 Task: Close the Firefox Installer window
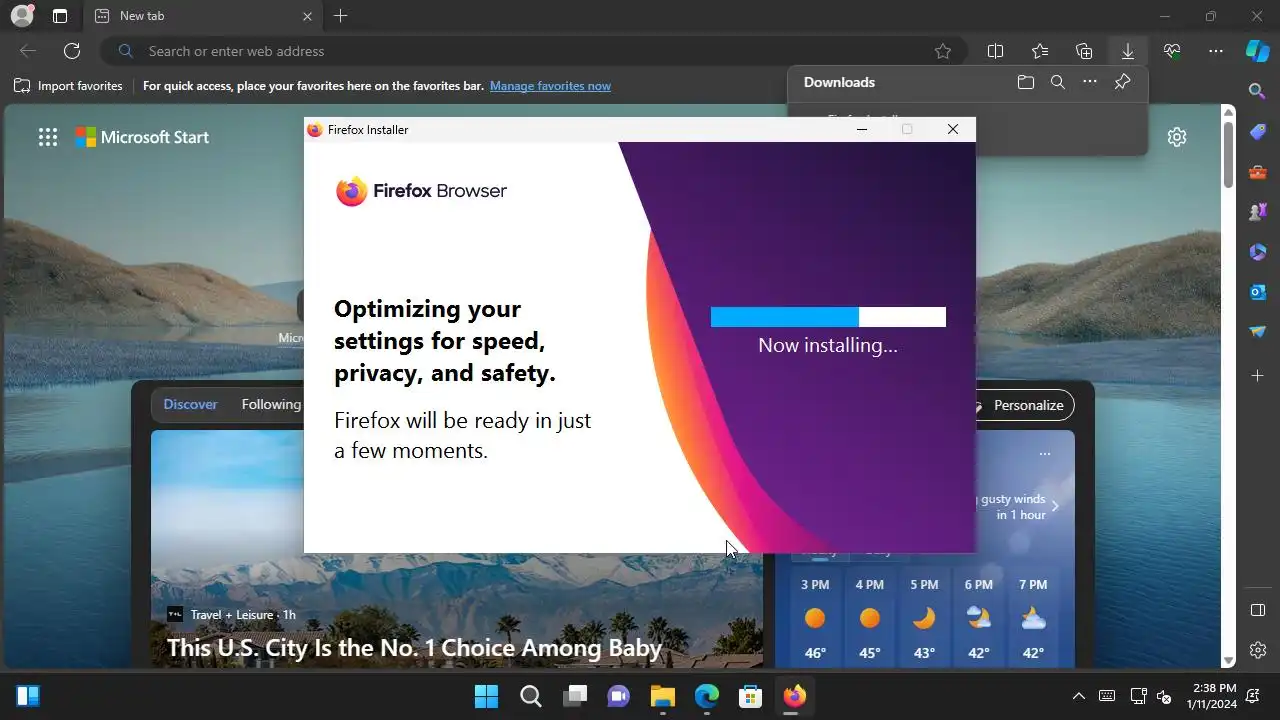point(953,129)
